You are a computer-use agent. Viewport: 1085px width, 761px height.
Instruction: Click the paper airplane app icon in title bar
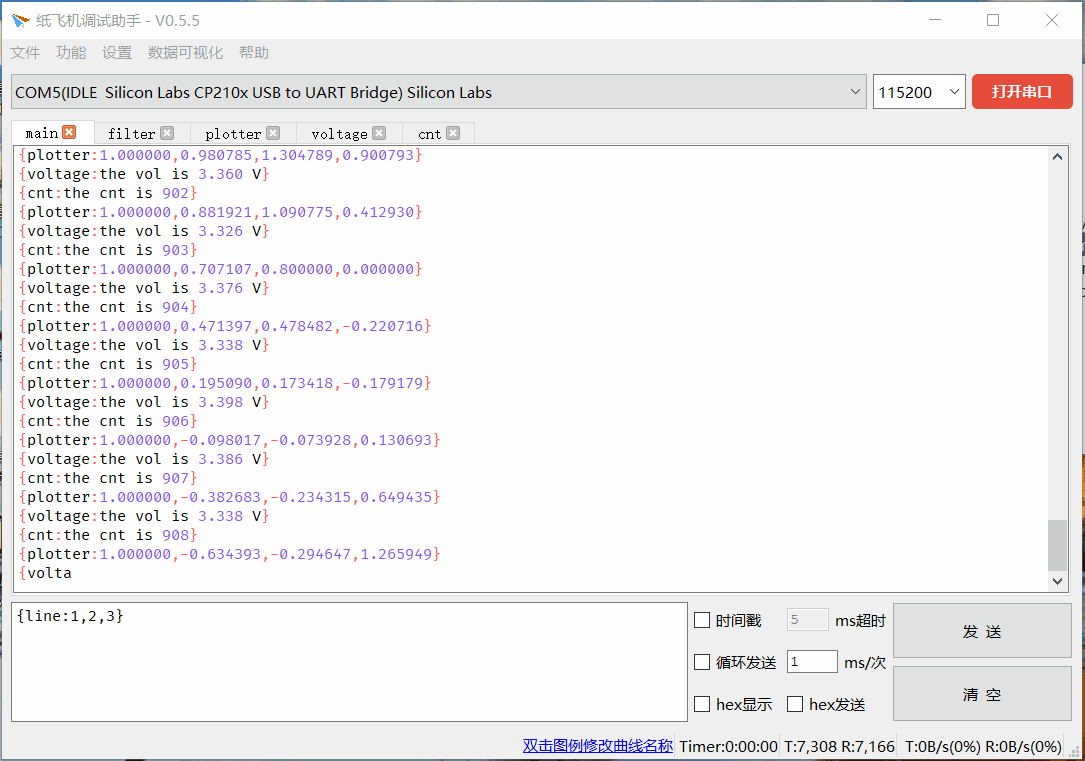coord(21,21)
